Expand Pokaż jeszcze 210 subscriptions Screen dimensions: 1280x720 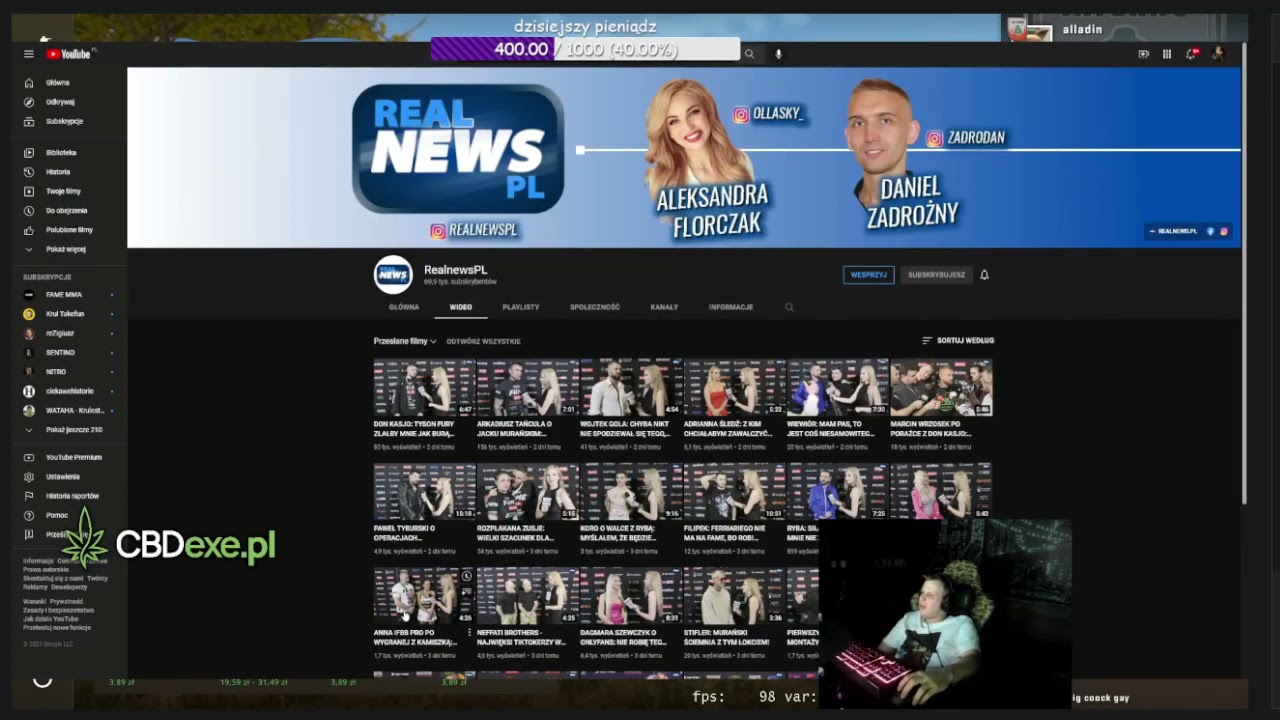pos(73,430)
